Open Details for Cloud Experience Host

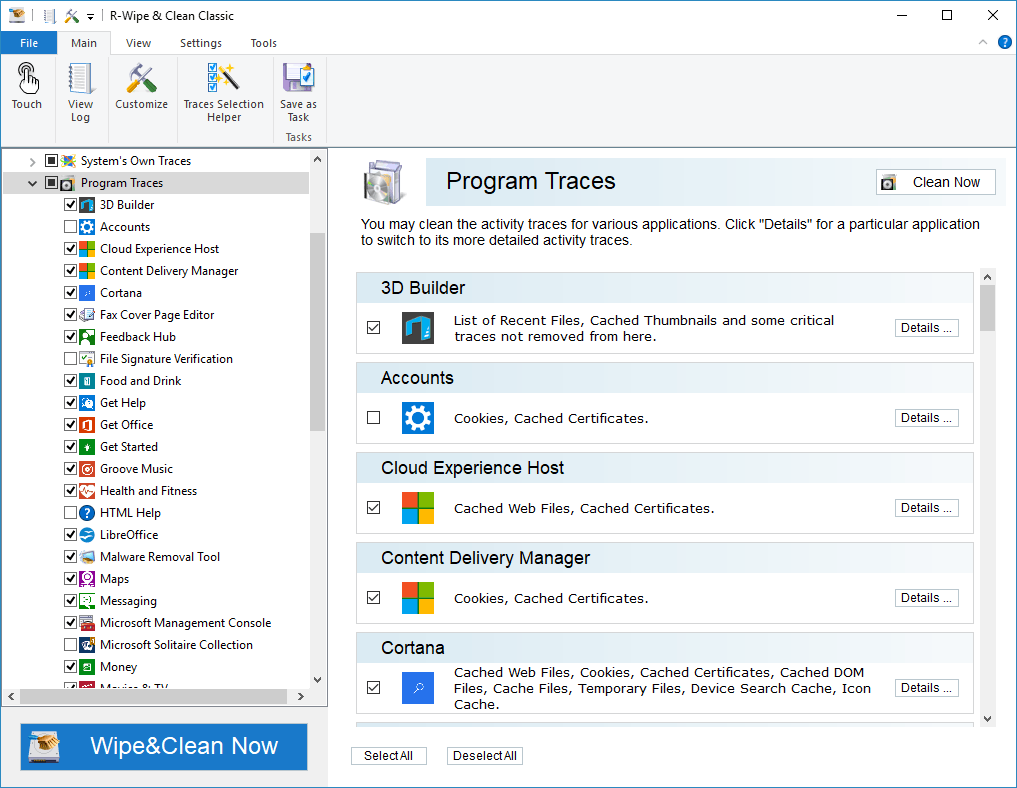pos(926,508)
